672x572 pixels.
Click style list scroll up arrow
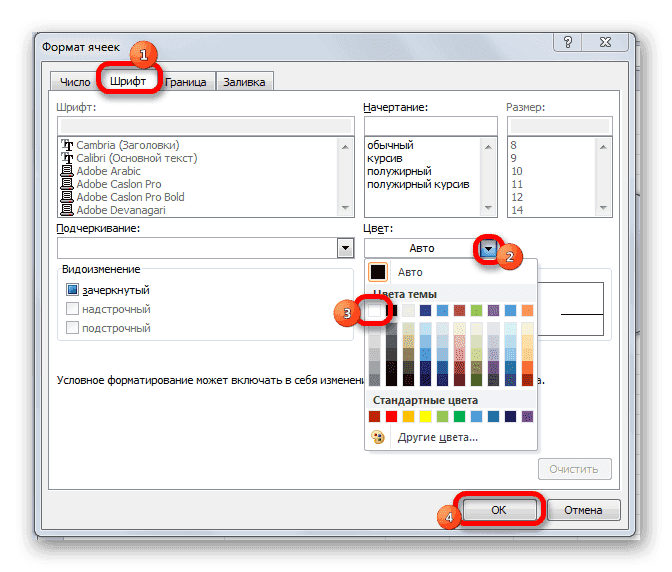(x=488, y=147)
